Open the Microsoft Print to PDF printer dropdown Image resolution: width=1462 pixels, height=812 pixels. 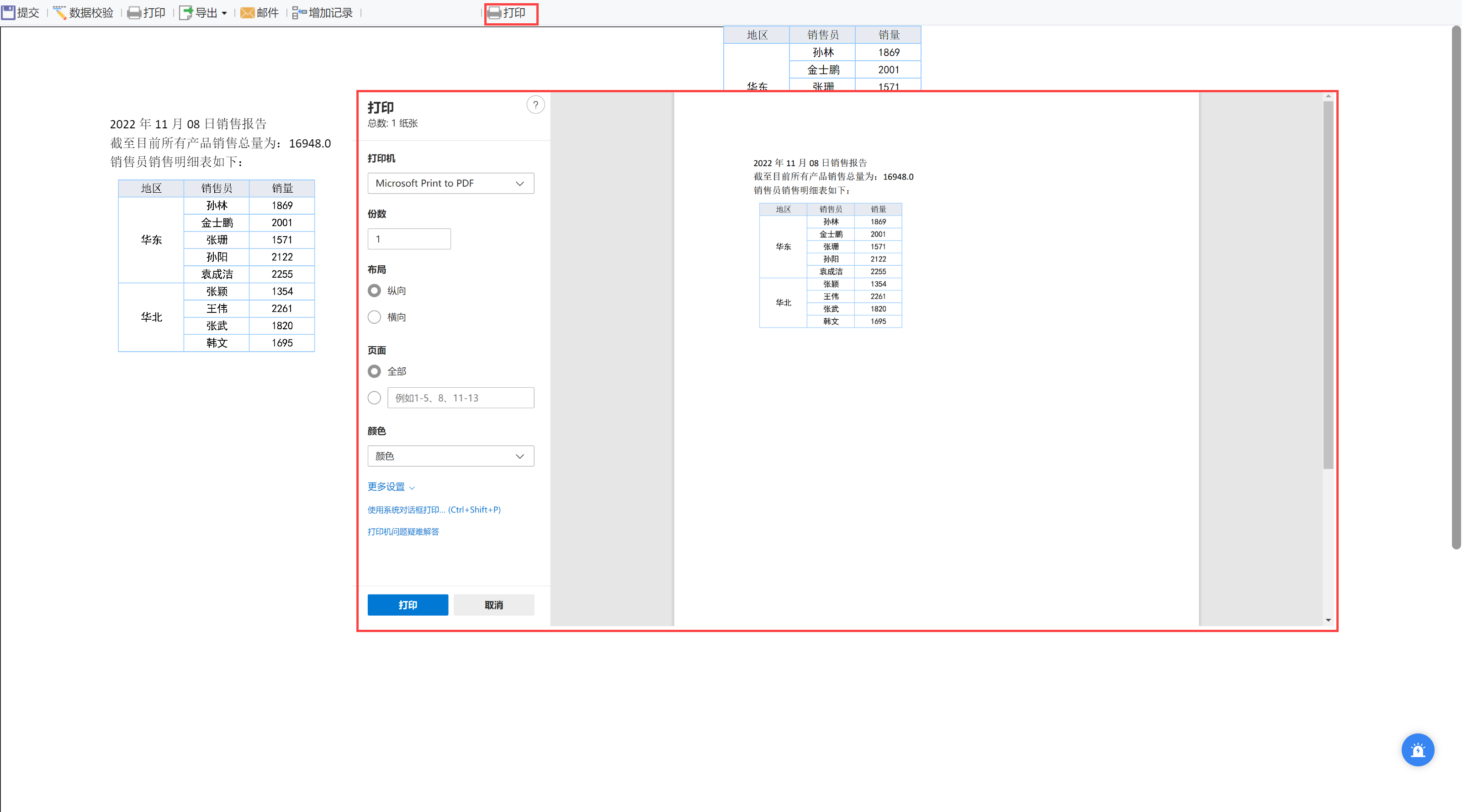(450, 183)
